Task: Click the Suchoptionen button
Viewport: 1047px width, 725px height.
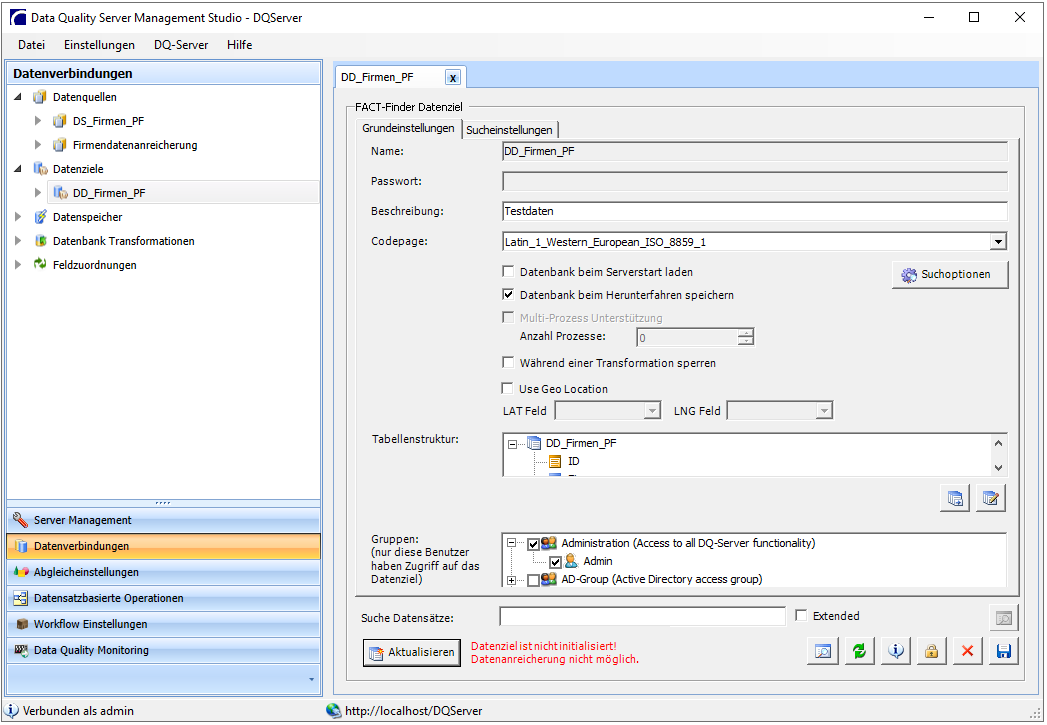Action: tap(950, 274)
